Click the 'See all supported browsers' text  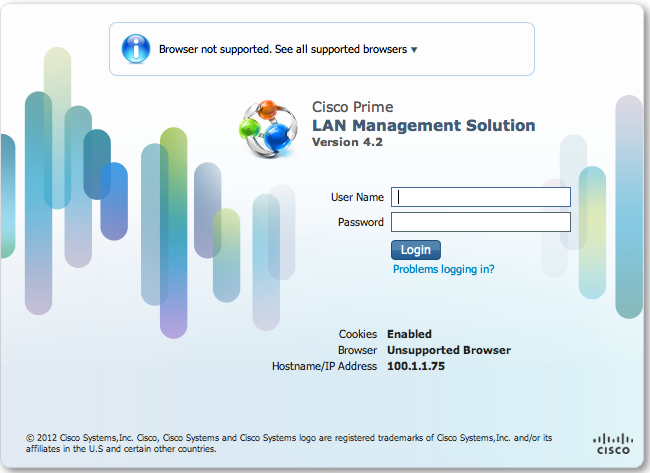click(343, 49)
